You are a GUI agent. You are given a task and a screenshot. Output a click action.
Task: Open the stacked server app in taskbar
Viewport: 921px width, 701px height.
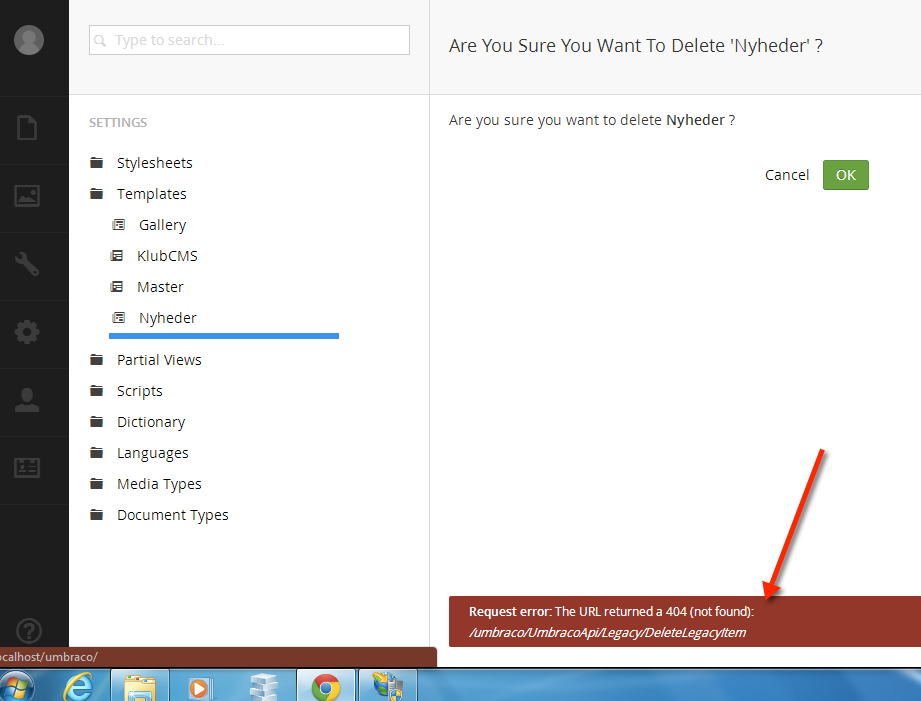pyautogui.click(x=263, y=686)
